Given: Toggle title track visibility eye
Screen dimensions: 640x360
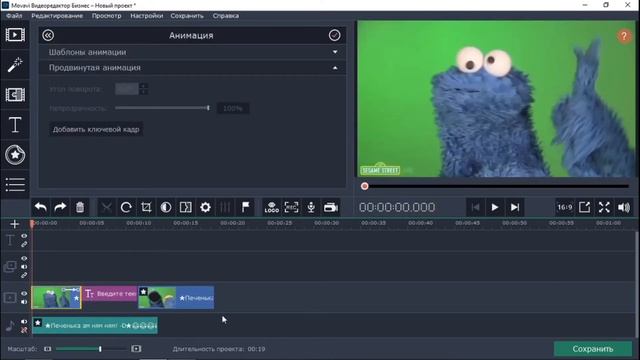Looking at the screenshot, I should [24, 236].
